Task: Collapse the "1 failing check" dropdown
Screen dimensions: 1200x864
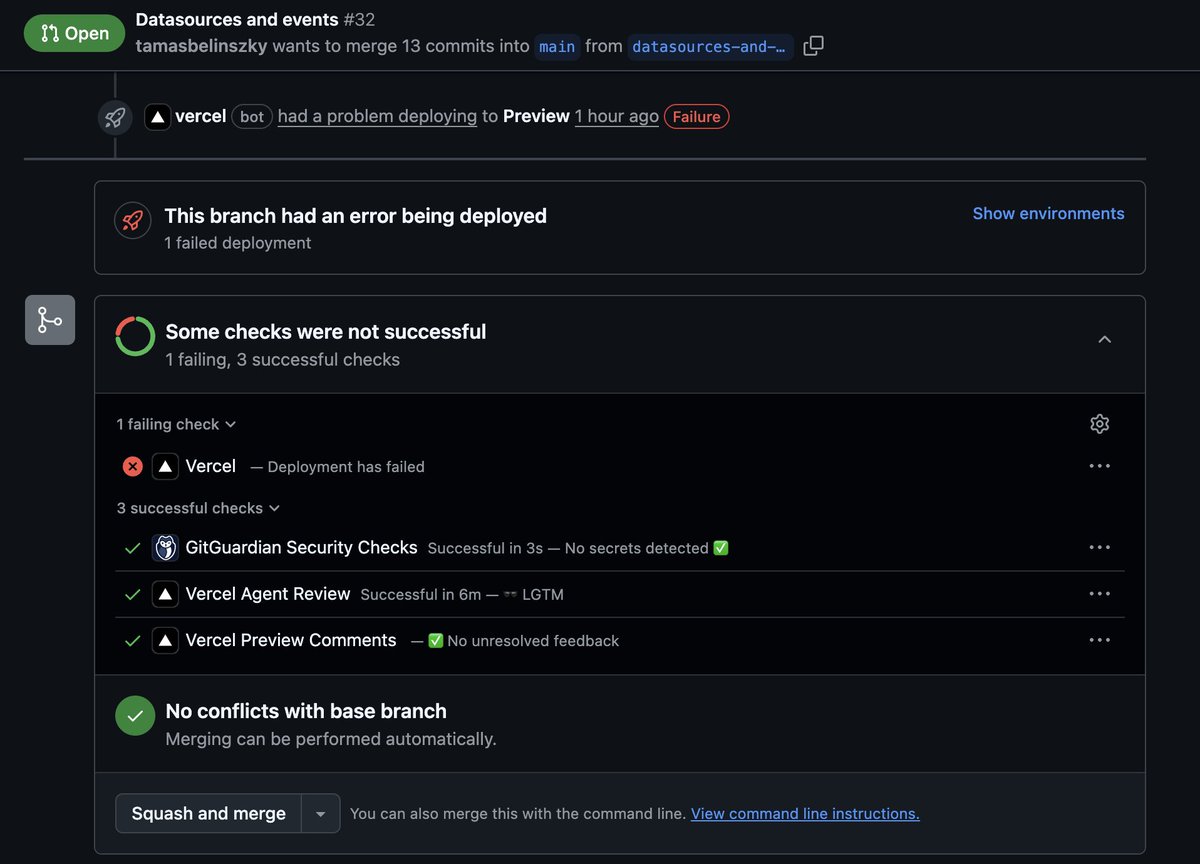Action: click(x=176, y=424)
